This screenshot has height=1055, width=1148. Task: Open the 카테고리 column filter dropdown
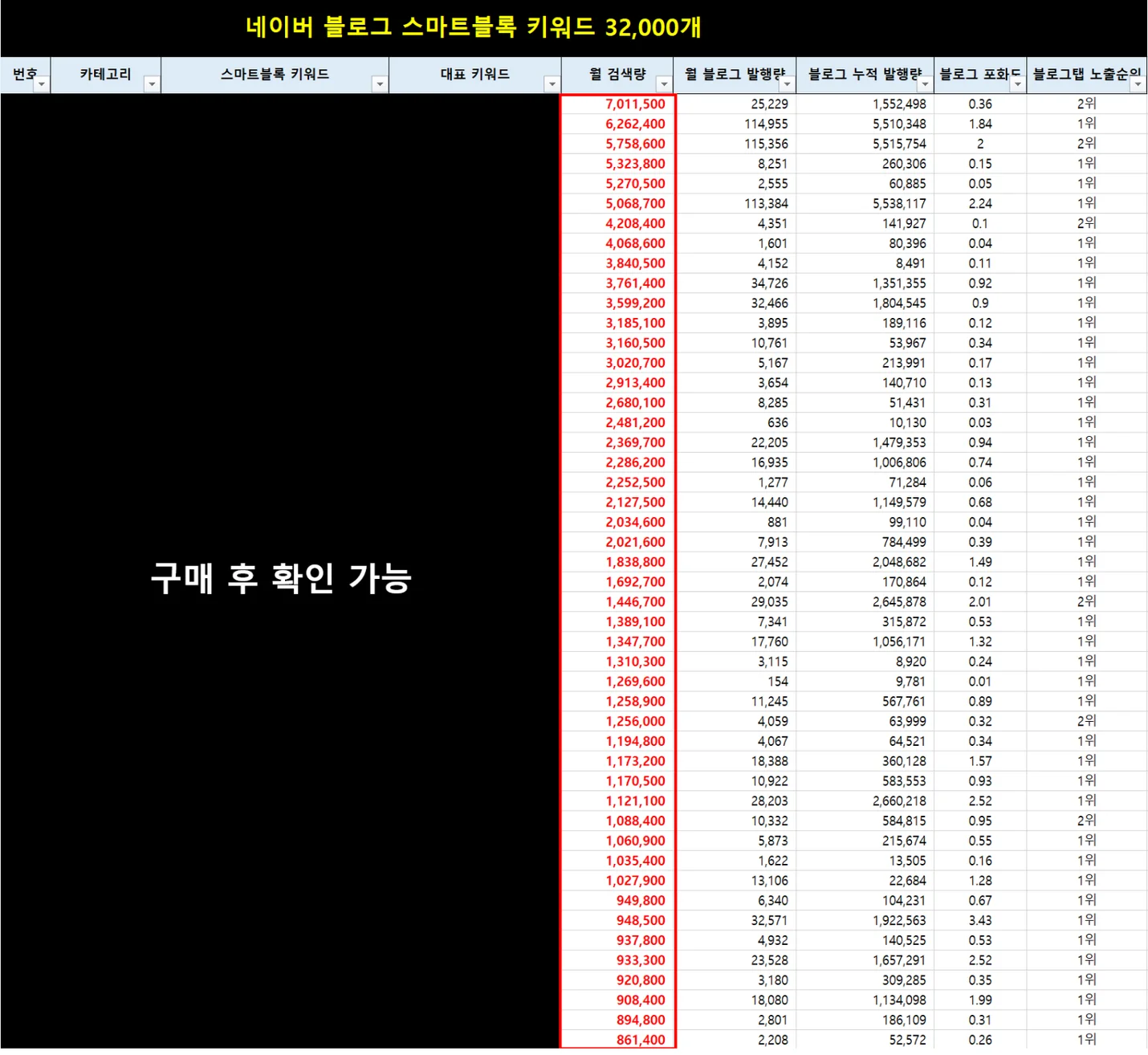[x=152, y=84]
